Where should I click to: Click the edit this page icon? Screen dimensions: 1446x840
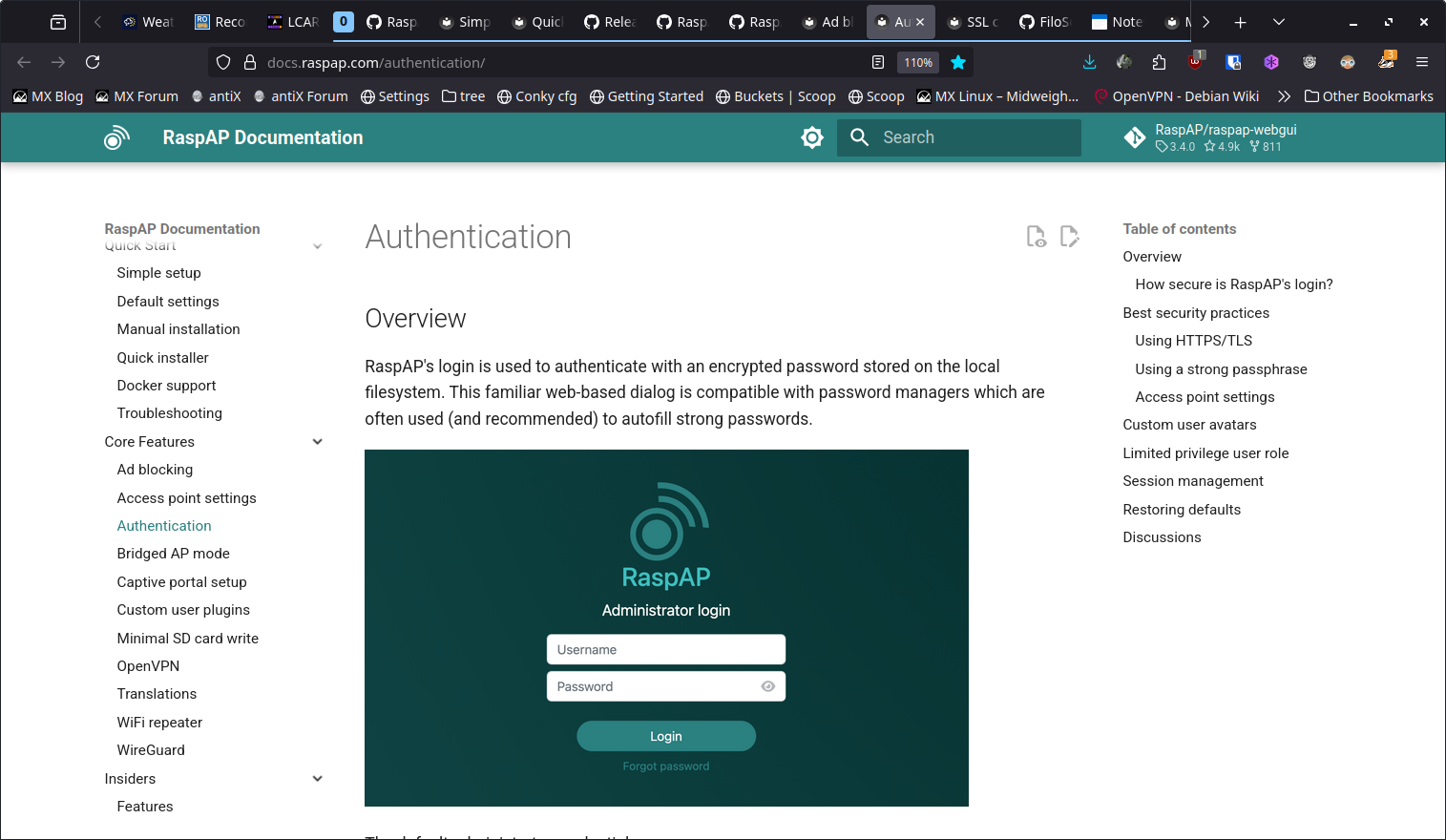[x=1069, y=237]
